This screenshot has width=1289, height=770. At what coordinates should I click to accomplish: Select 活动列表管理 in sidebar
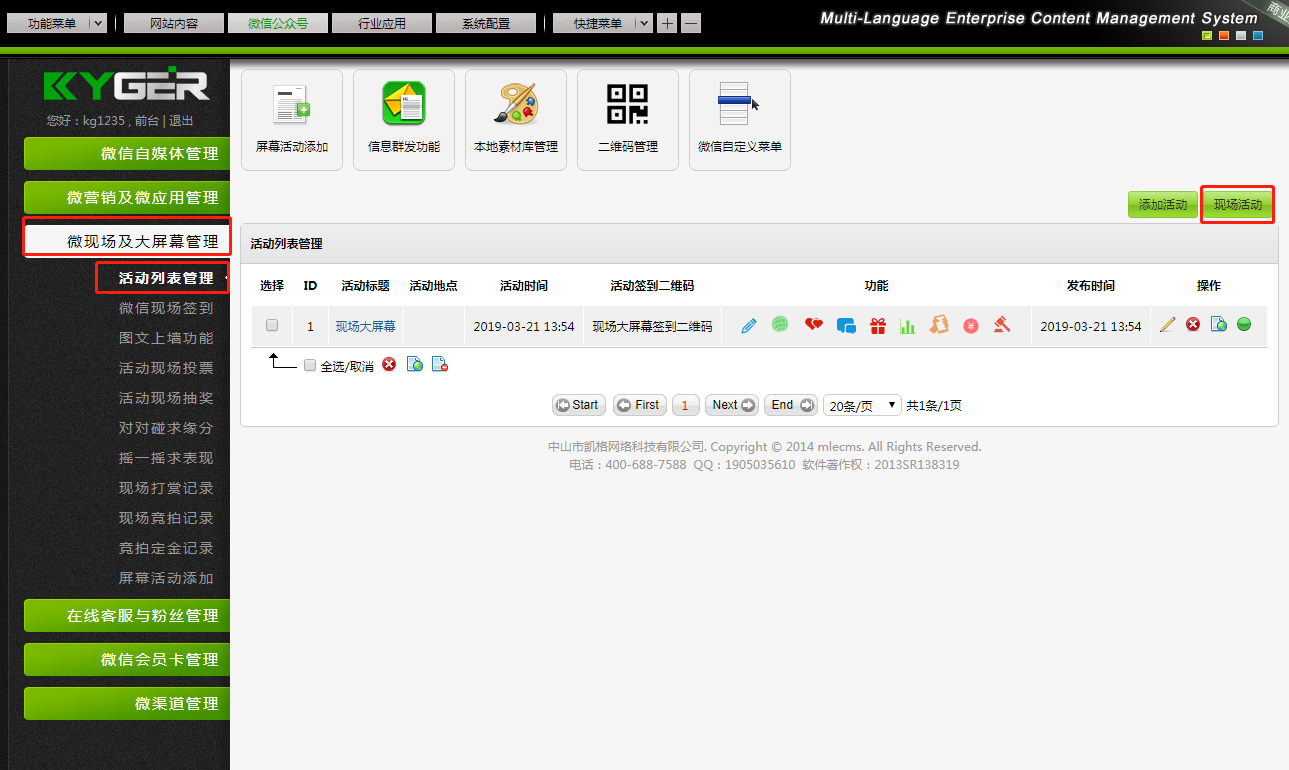(x=166, y=278)
